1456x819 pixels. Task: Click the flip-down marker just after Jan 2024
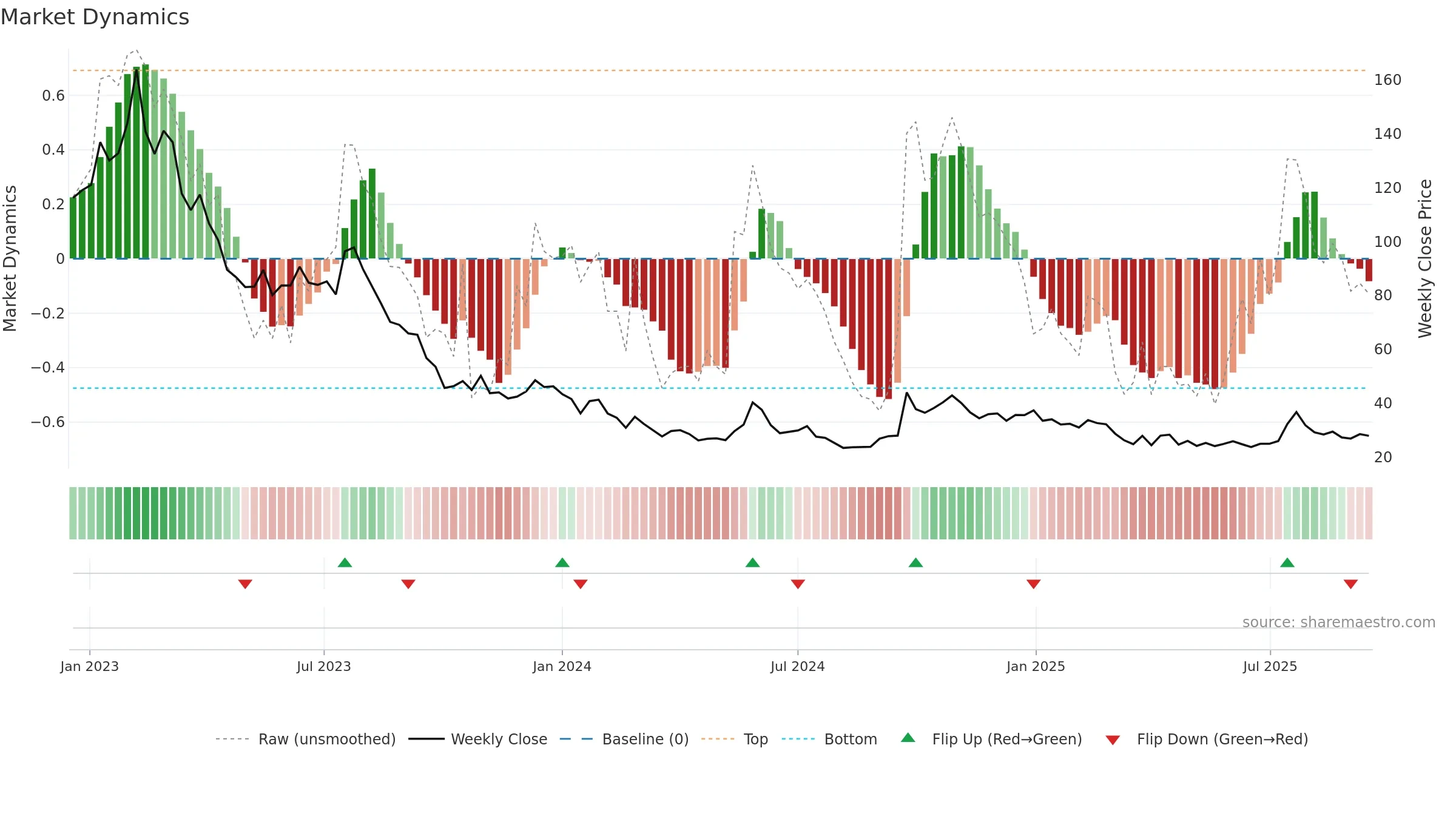click(x=581, y=584)
